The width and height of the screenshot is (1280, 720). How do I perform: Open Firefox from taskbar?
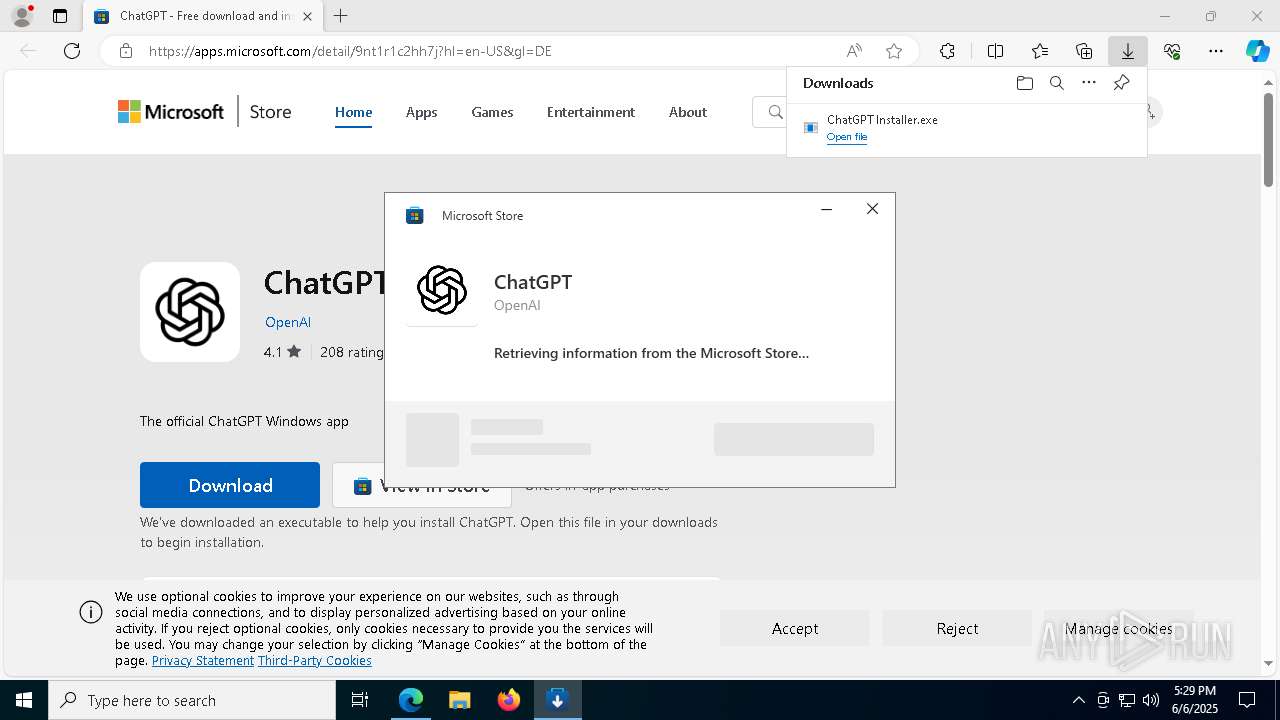point(509,700)
